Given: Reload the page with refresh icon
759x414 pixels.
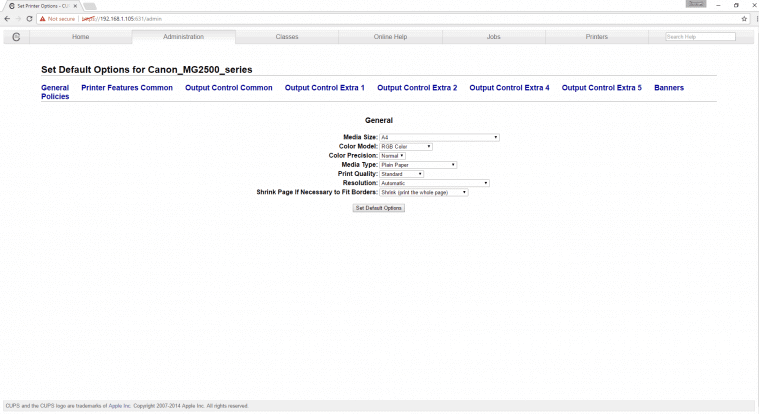Looking at the screenshot, I should tap(29, 19).
